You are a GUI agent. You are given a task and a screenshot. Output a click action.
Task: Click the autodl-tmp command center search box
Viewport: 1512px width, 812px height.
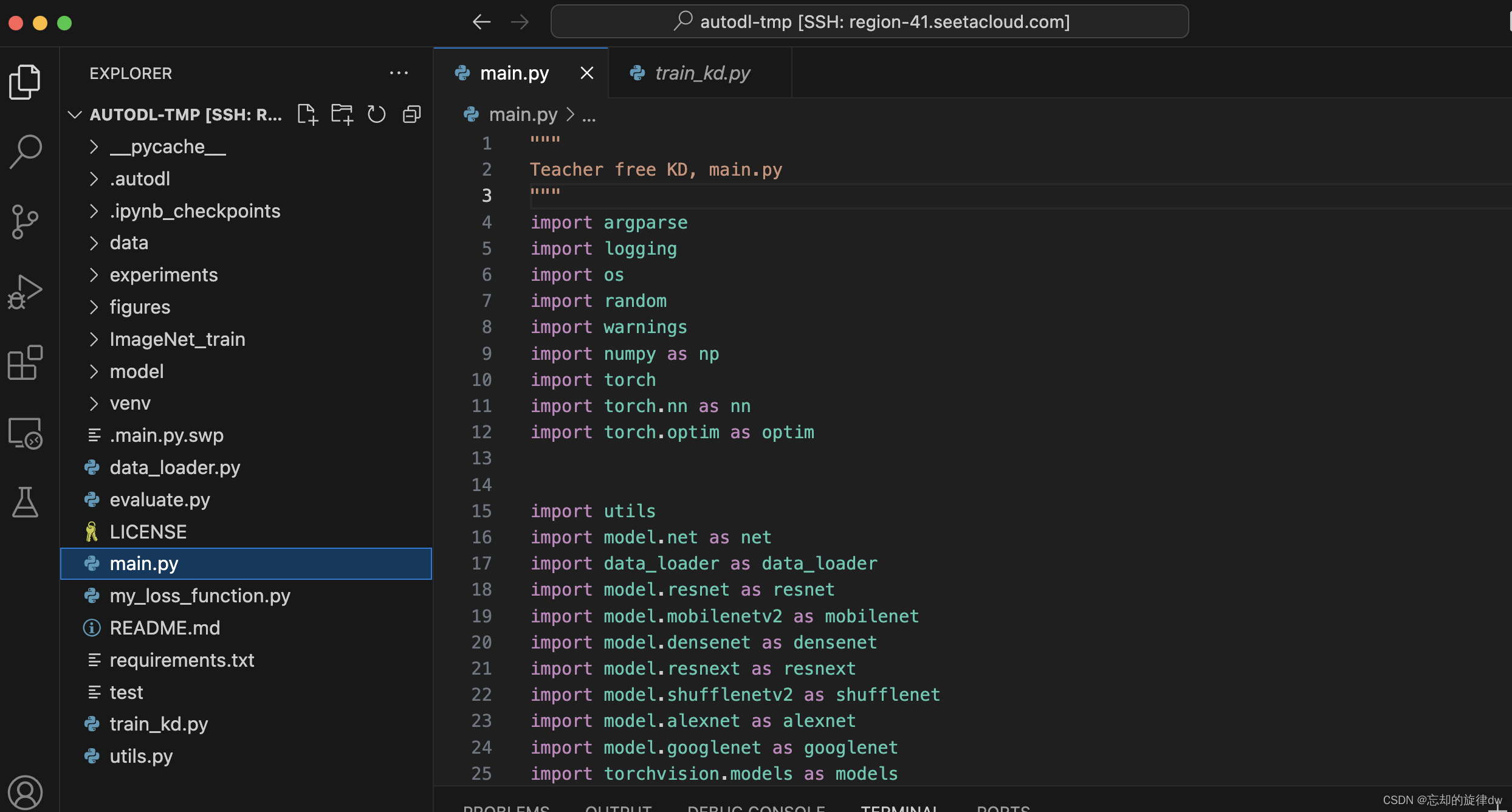869,22
